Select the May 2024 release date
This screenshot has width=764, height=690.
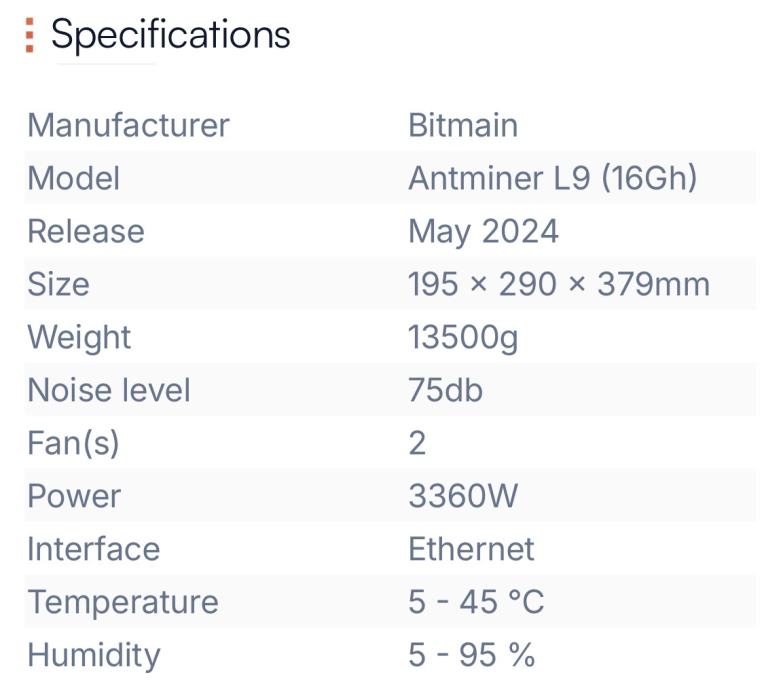pos(483,231)
